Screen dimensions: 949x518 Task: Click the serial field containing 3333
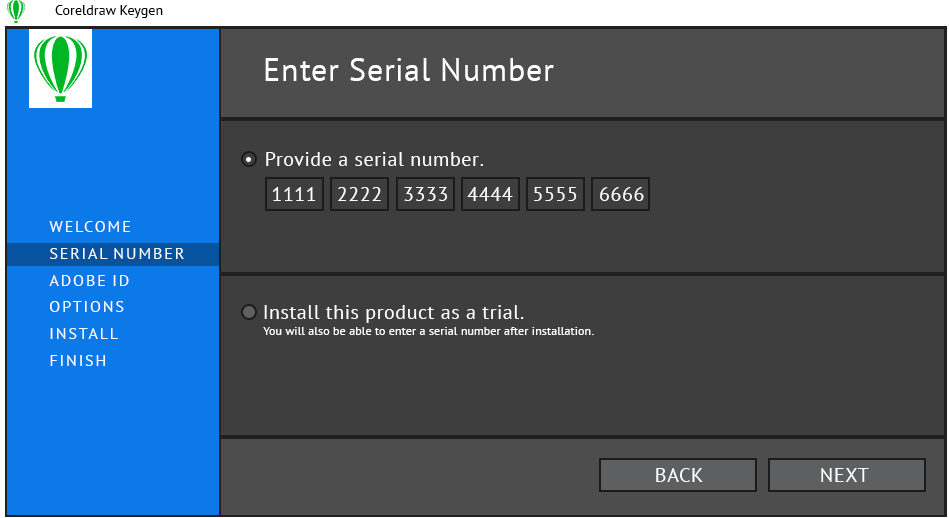click(x=425, y=194)
